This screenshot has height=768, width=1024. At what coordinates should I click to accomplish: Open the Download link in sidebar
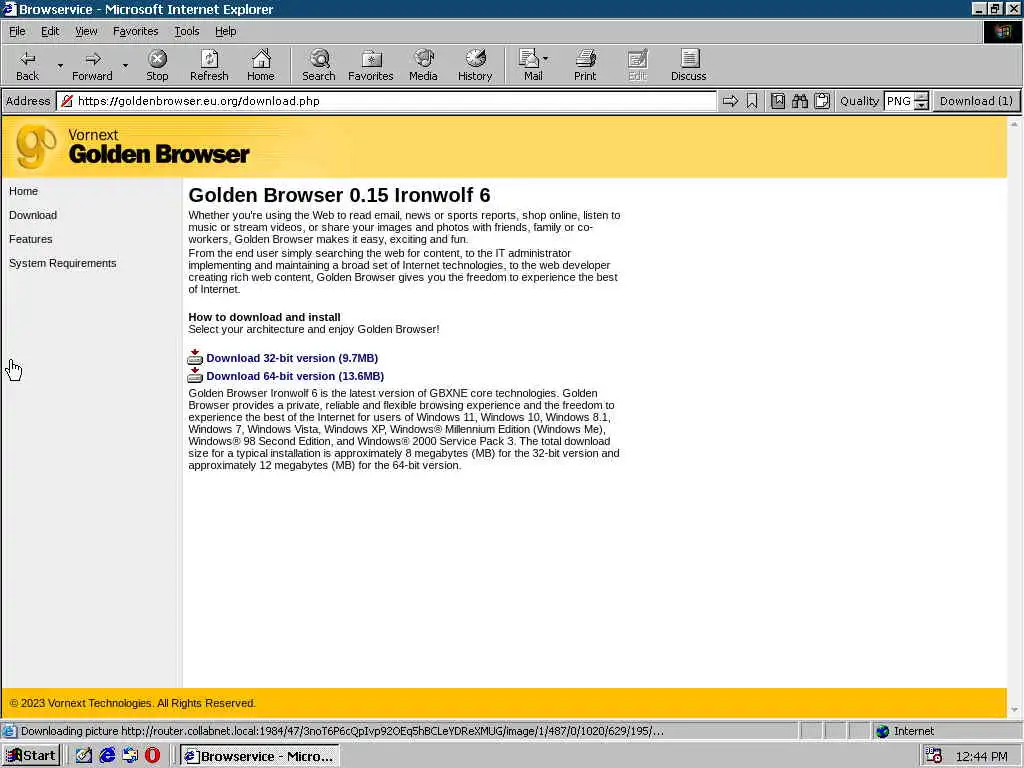coord(33,215)
